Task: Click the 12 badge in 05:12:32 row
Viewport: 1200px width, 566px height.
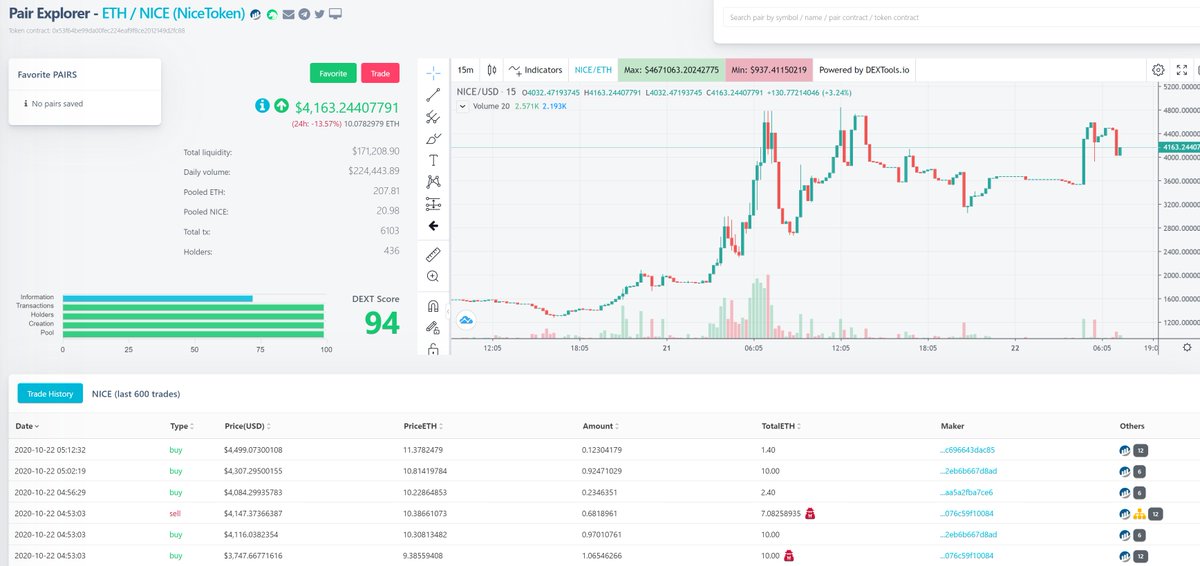Action: click(x=1141, y=450)
